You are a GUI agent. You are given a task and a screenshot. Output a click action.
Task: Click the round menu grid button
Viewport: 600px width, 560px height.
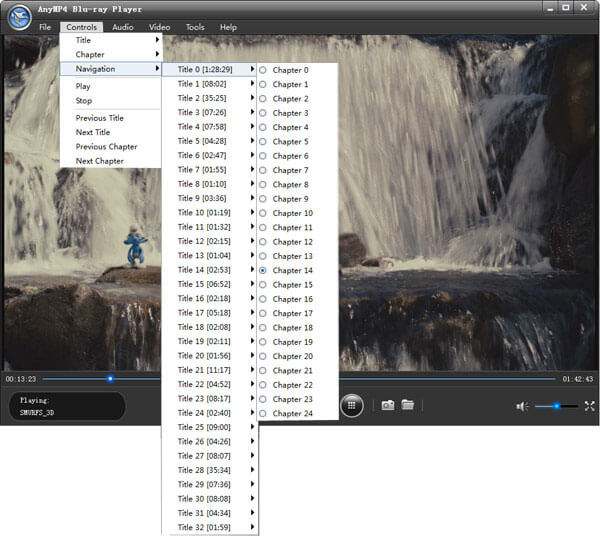352,405
